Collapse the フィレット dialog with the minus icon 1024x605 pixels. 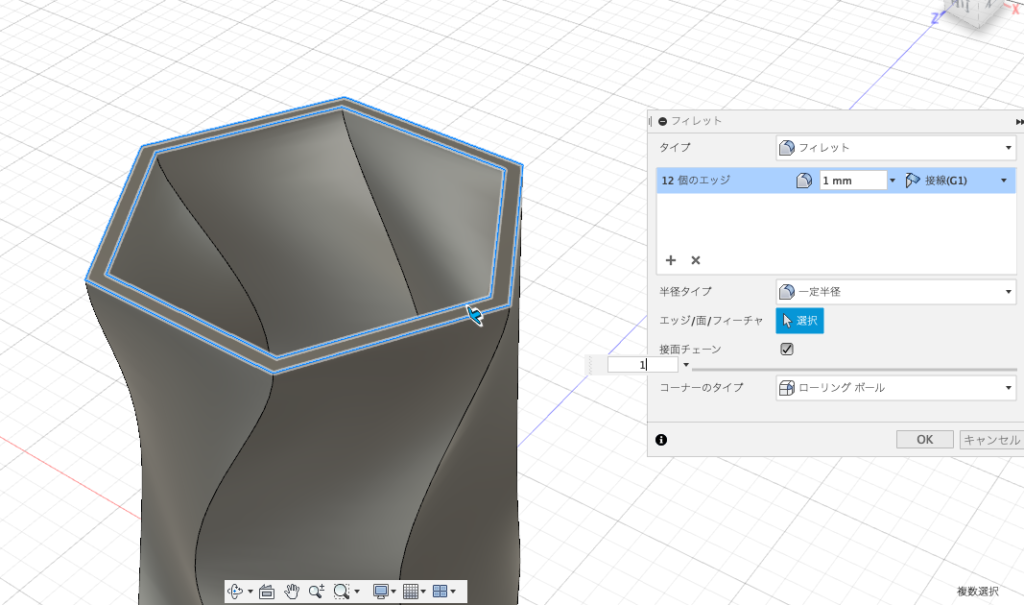tap(662, 122)
